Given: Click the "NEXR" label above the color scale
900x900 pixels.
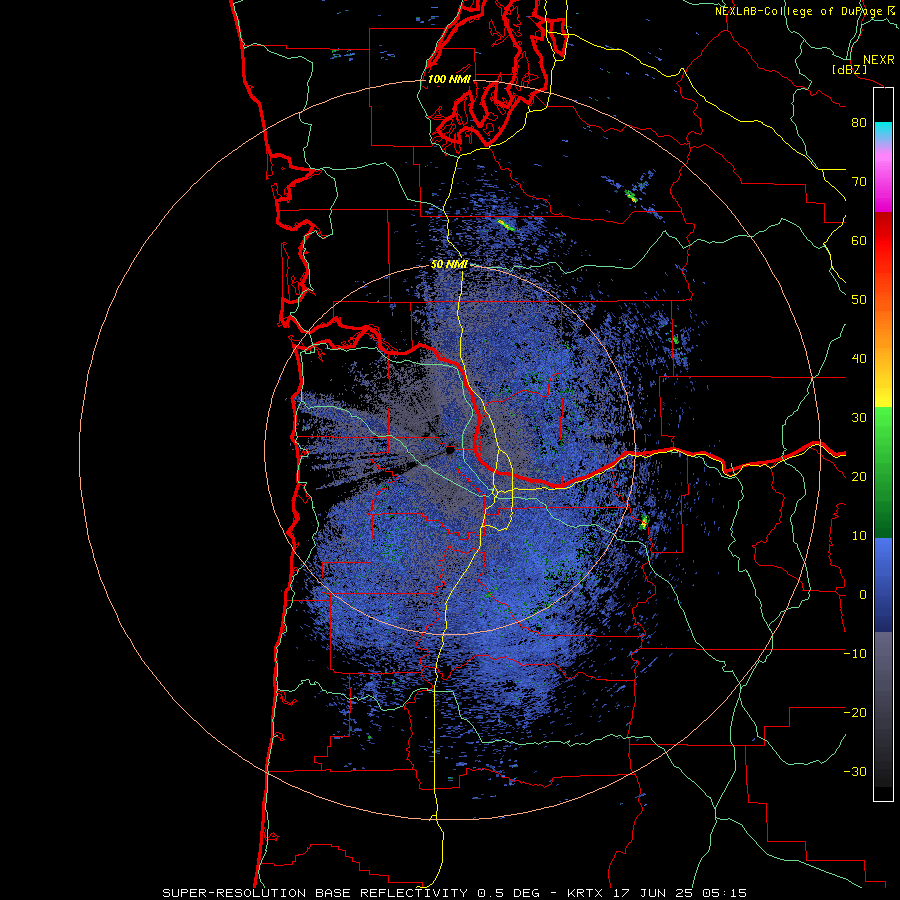Looking at the screenshot, I should (878, 60).
